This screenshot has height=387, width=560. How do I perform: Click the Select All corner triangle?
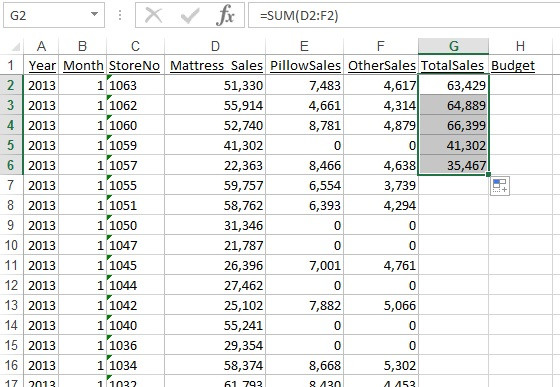point(15,46)
